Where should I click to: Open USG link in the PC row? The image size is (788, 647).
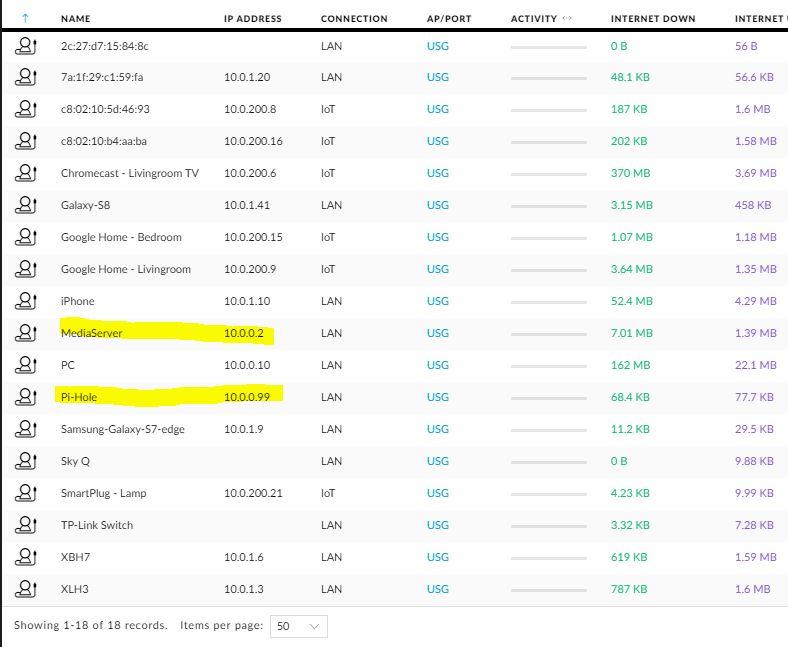tap(438, 365)
